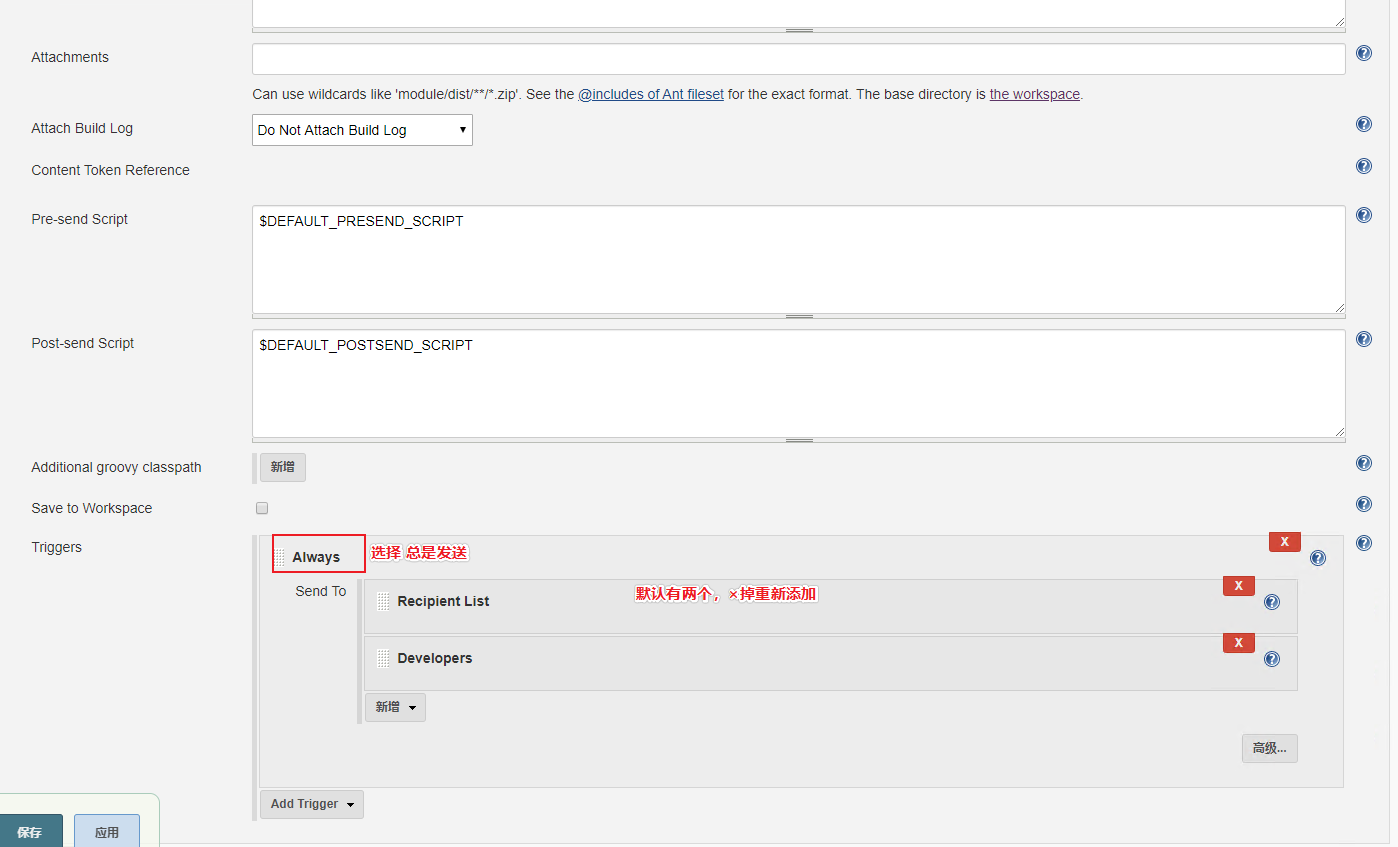Expand the Add Trigger dropdown
Viewport: 1398px width, 847px height.
tap(311, 804)
